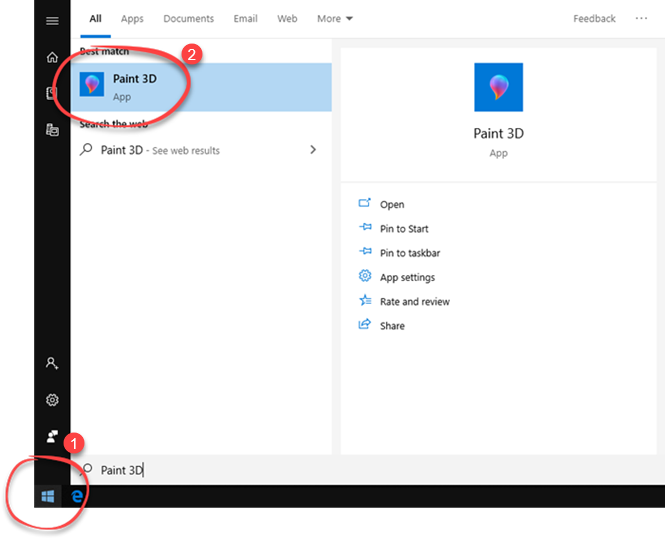Click Open in the Paint 3D panel
Viewport: 665px width, 540px height.
coord(392,205)
